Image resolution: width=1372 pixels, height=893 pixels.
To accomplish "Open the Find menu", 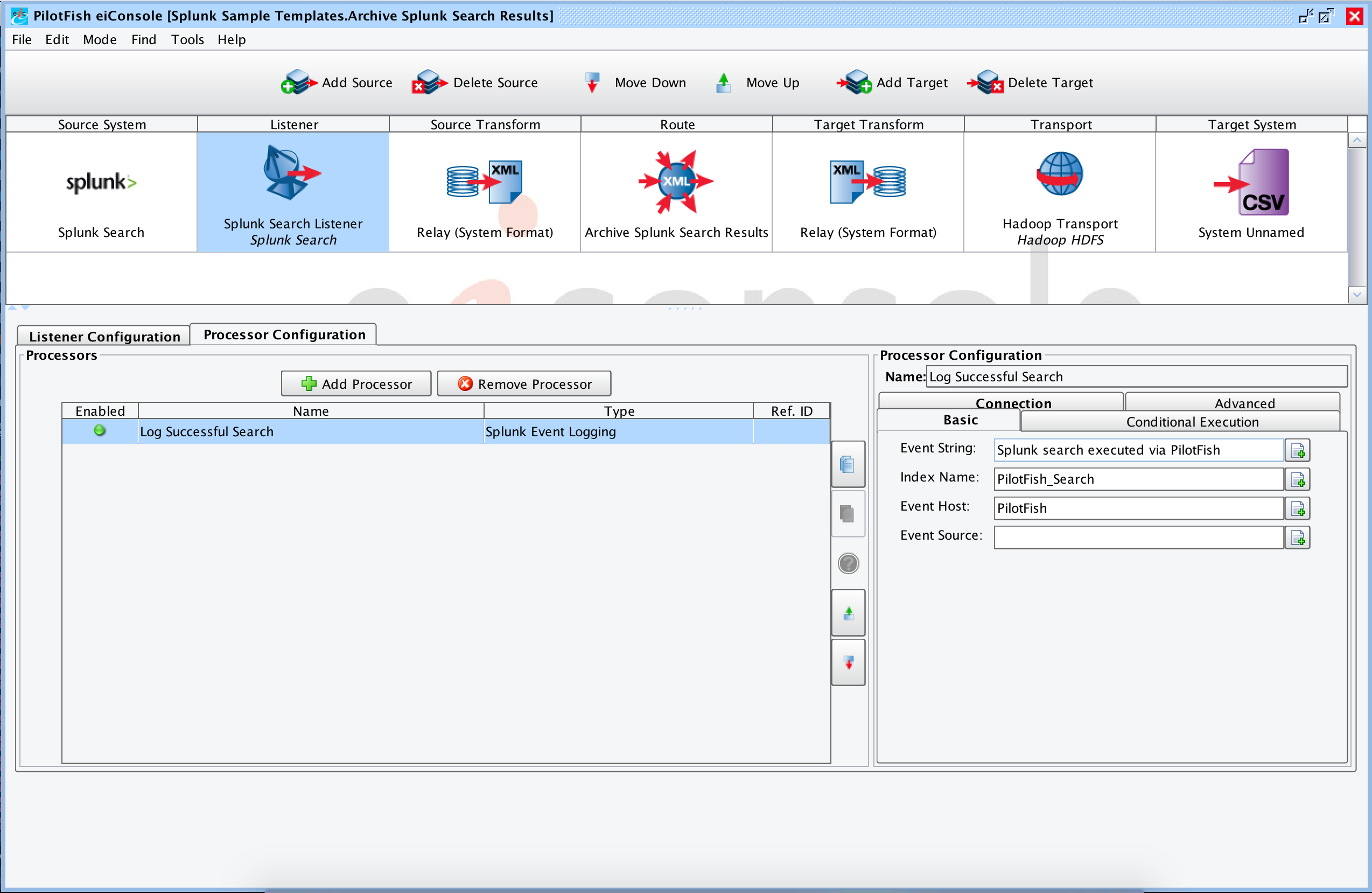I will [144, 39].
